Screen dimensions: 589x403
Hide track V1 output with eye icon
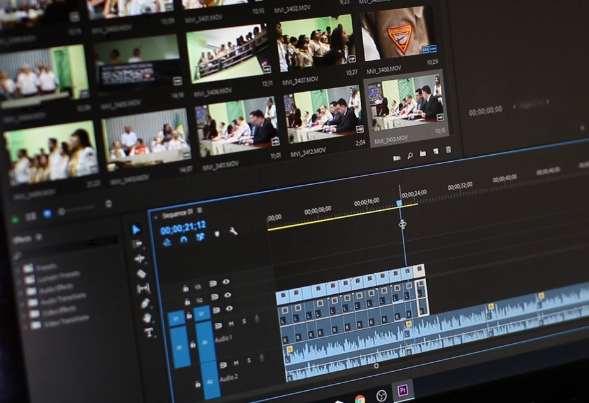coord(229,308)
